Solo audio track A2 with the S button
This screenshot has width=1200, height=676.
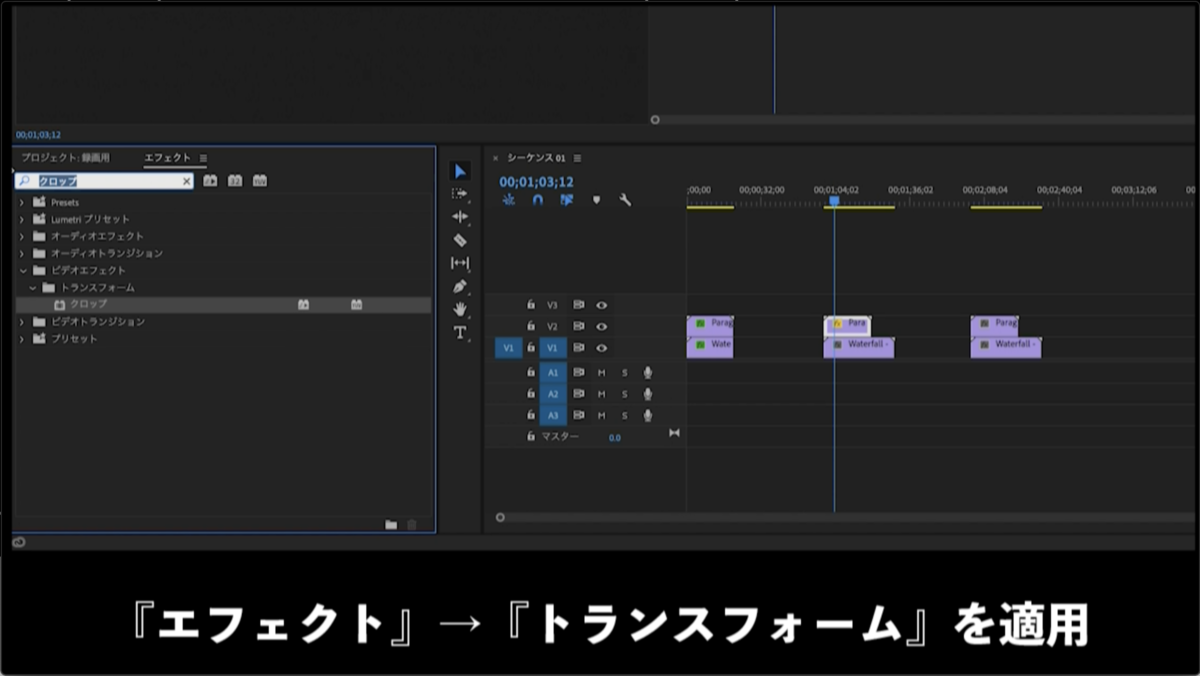(x=623, y=393)
